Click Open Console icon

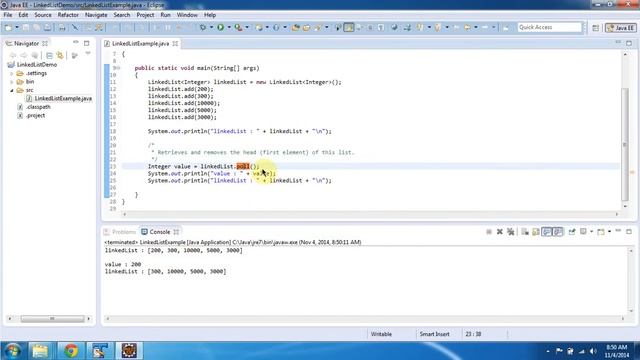click(x=601, y=232)
